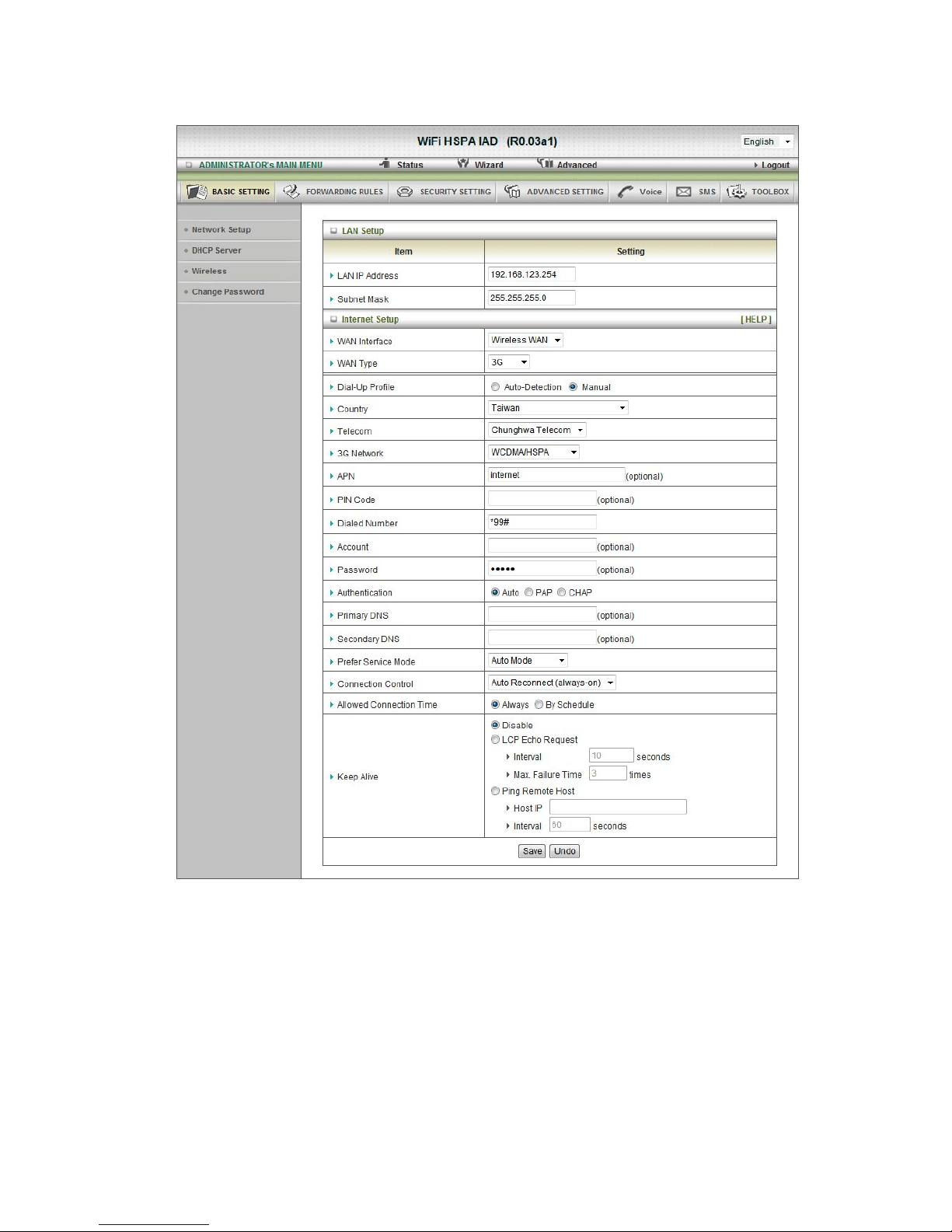Open the Wizard menu

[x=489, y=165]
